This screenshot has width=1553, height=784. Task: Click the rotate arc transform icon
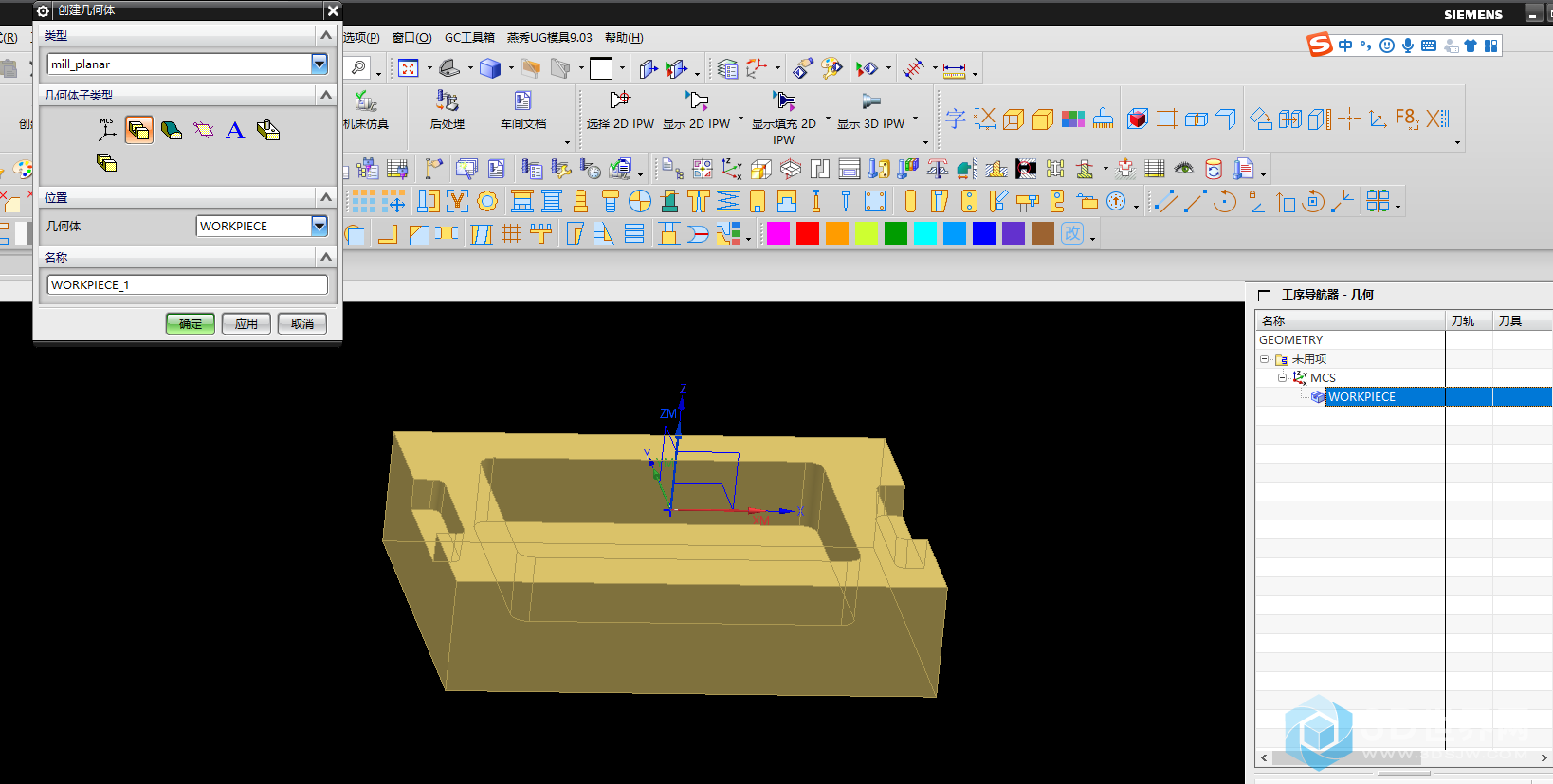click(x=1225, y=201)
